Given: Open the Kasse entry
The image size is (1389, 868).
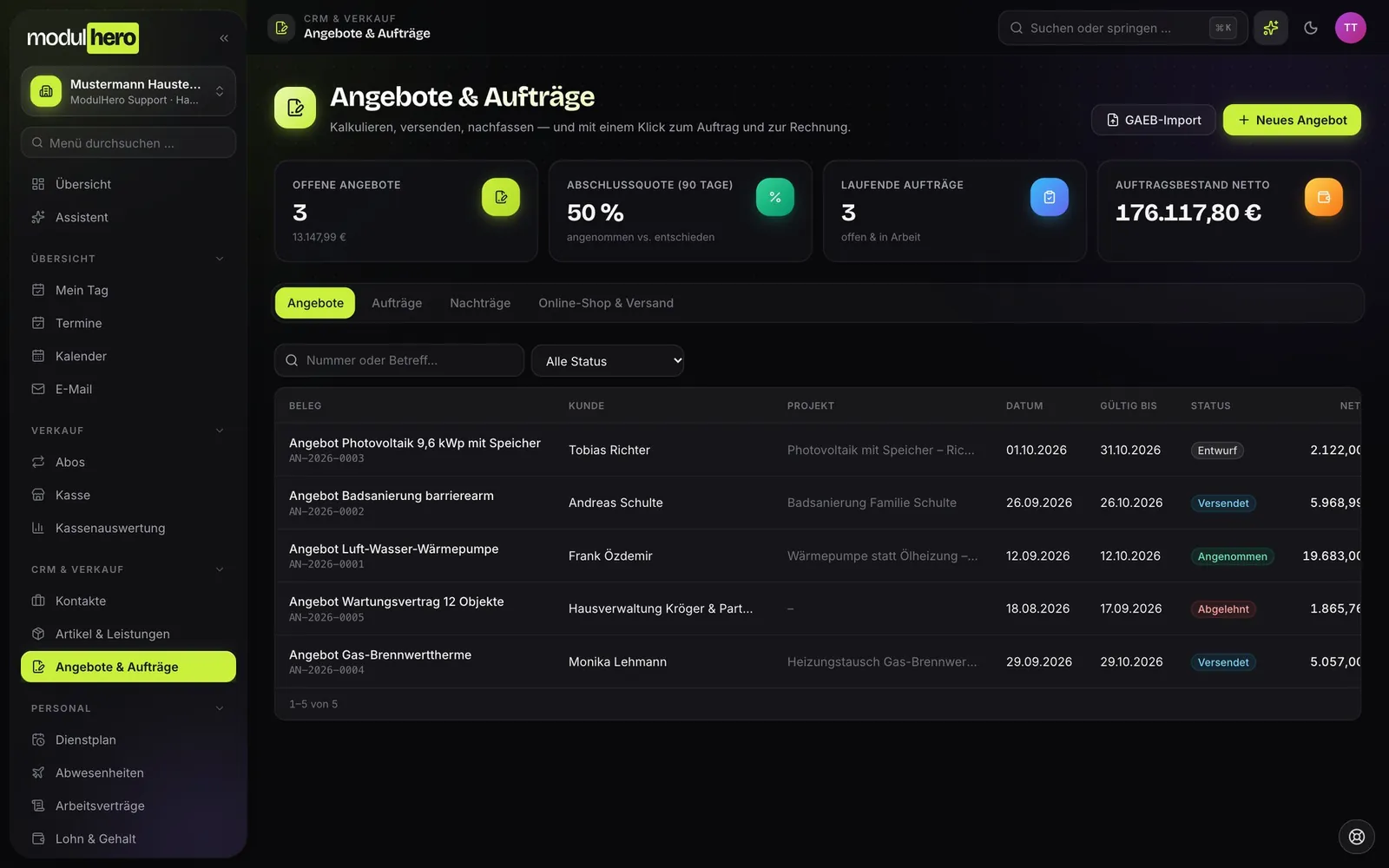Looking at the screenshot, I should (128, 495).
